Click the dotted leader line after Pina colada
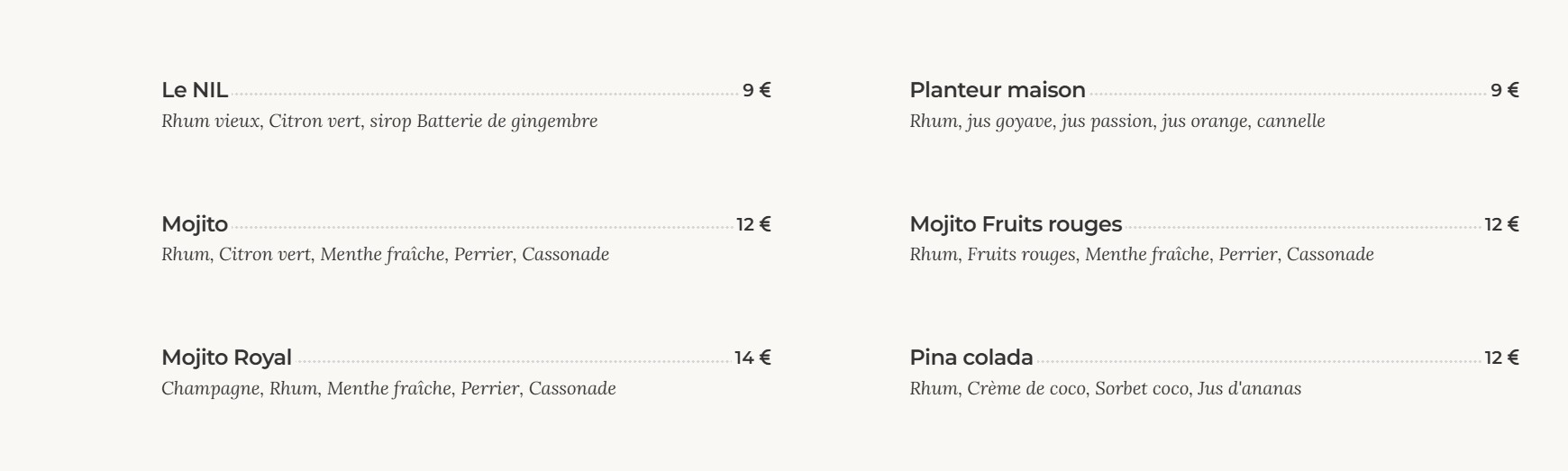The height and width of the screenshot is (471, 1568). click(1260, 362)
